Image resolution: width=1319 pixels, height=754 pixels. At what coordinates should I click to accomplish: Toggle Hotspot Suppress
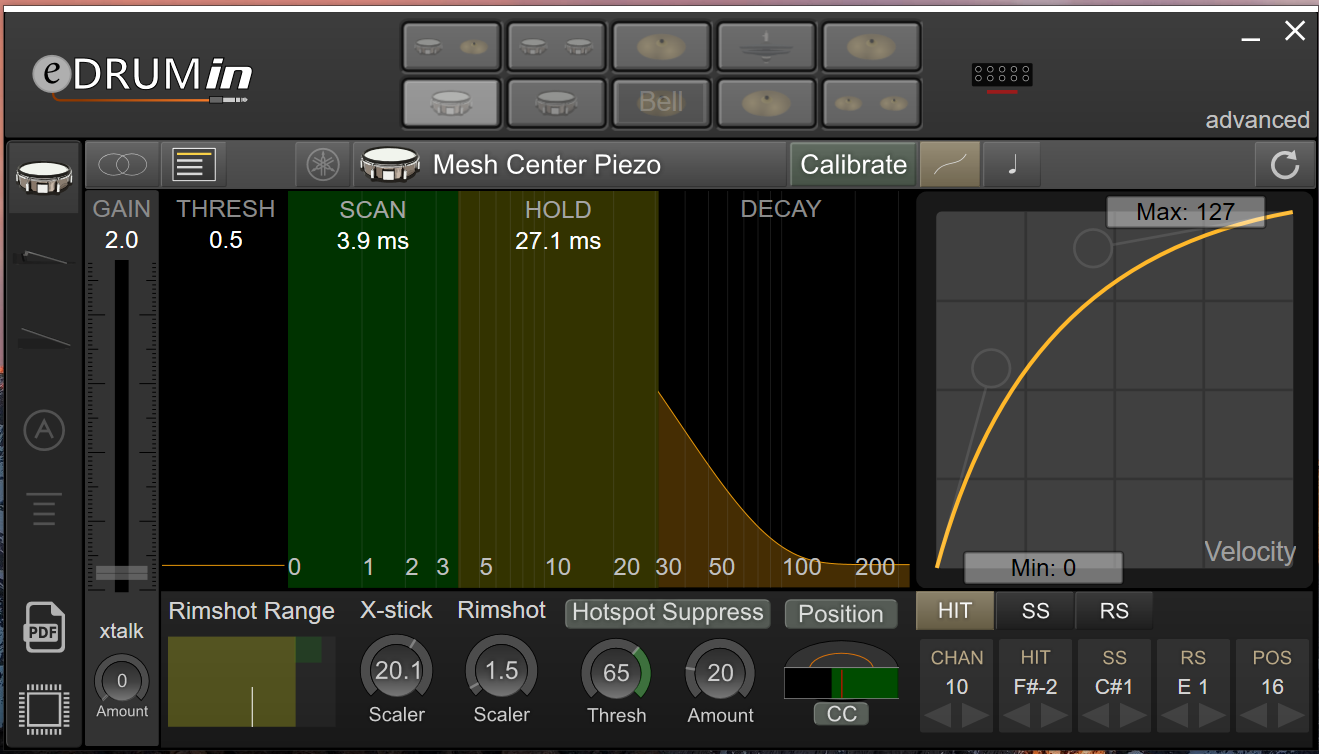[x=668, y=613]
